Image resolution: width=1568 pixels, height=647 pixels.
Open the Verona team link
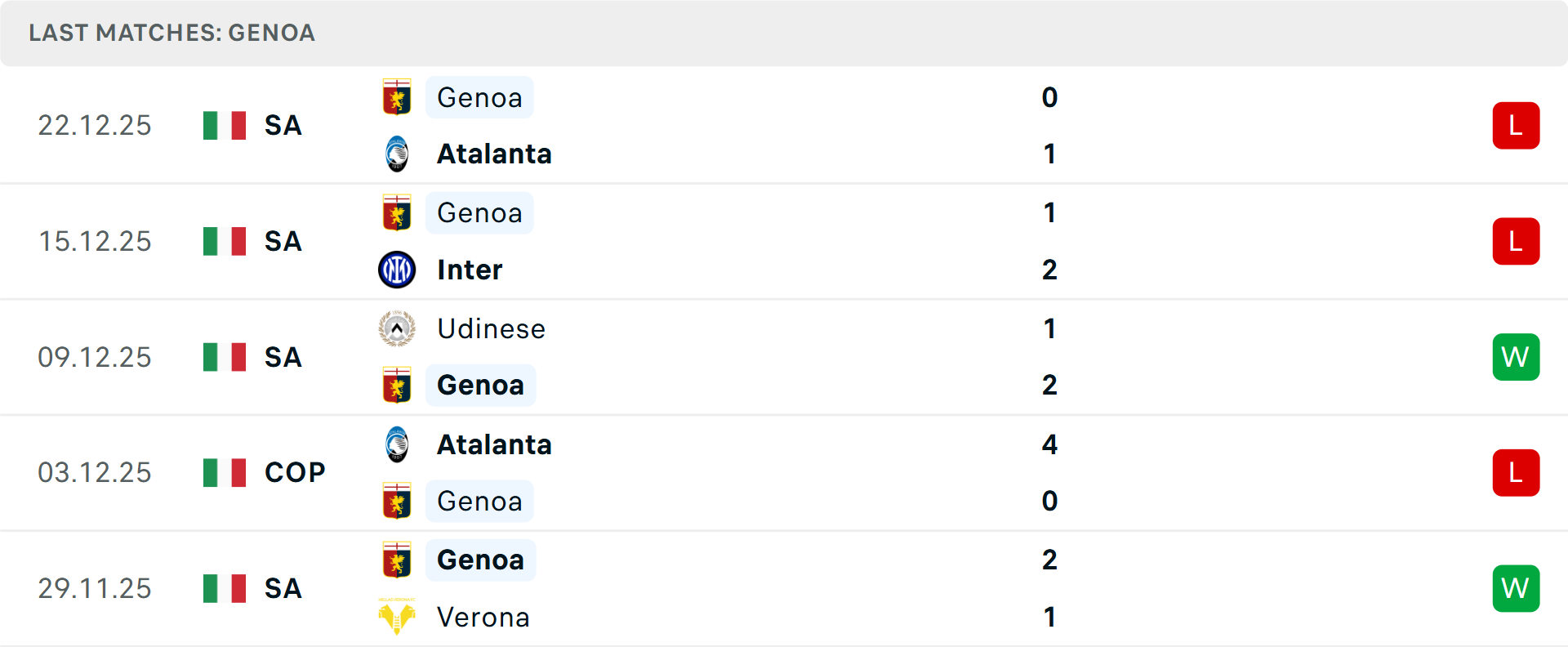pos(483,617)
